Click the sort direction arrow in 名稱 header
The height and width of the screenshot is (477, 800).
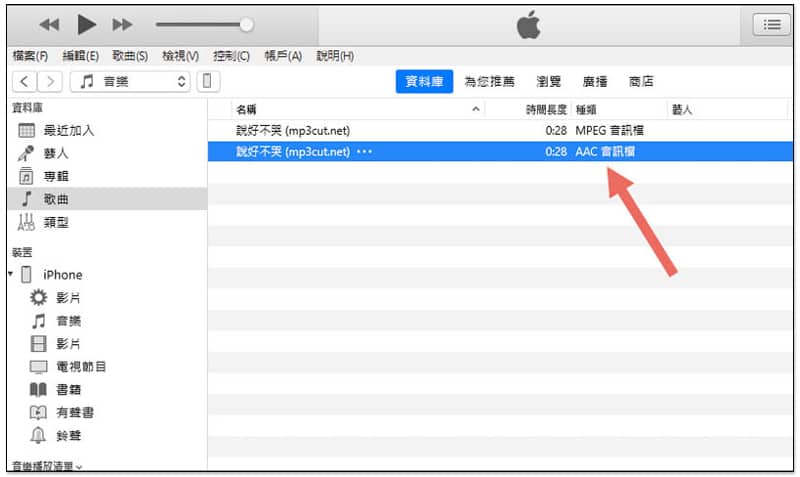pos(476,109)
